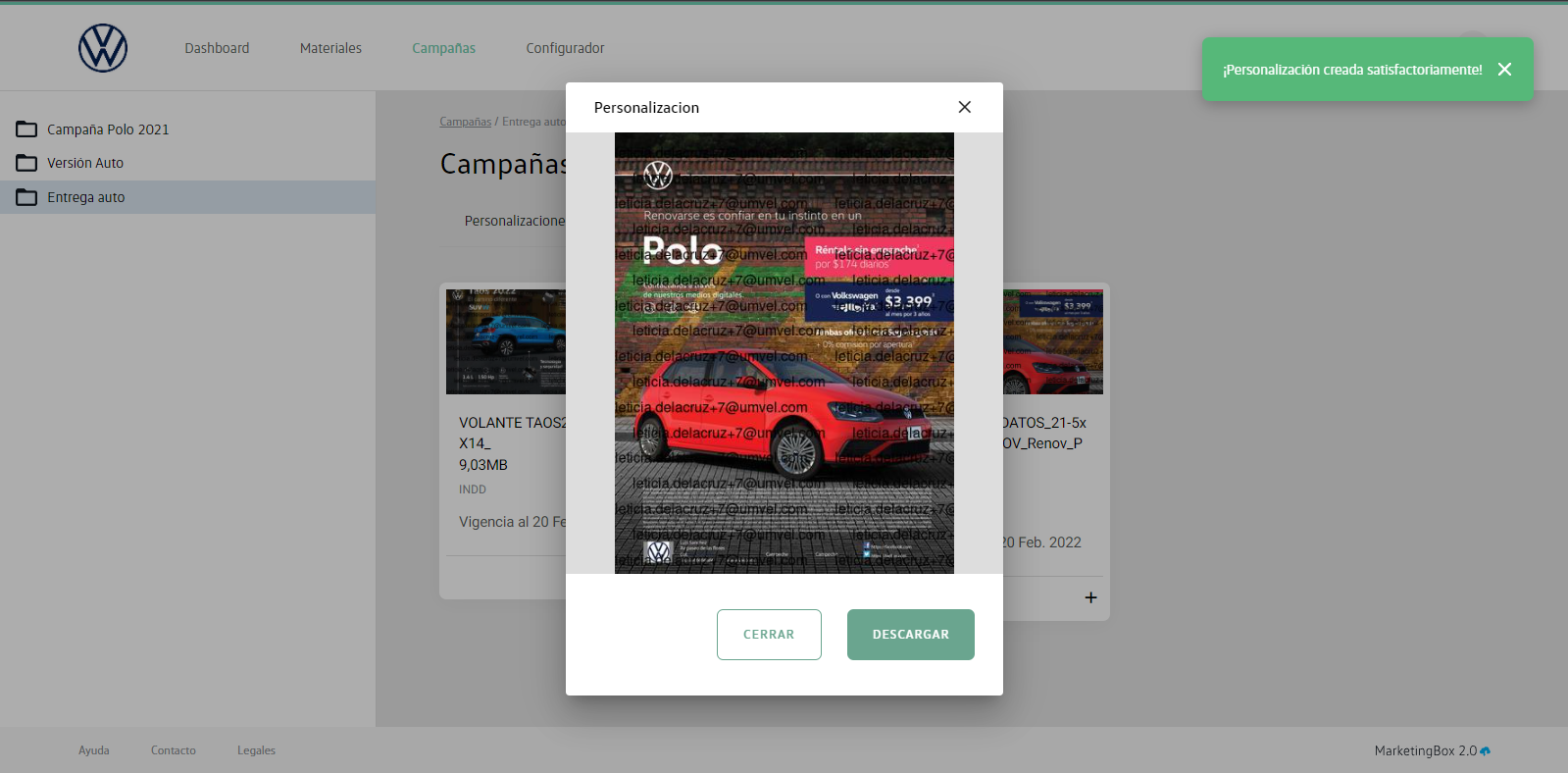Open the Contacto footer link
The width and height of the screenshot is (1568, 773).
coord(174,750)
